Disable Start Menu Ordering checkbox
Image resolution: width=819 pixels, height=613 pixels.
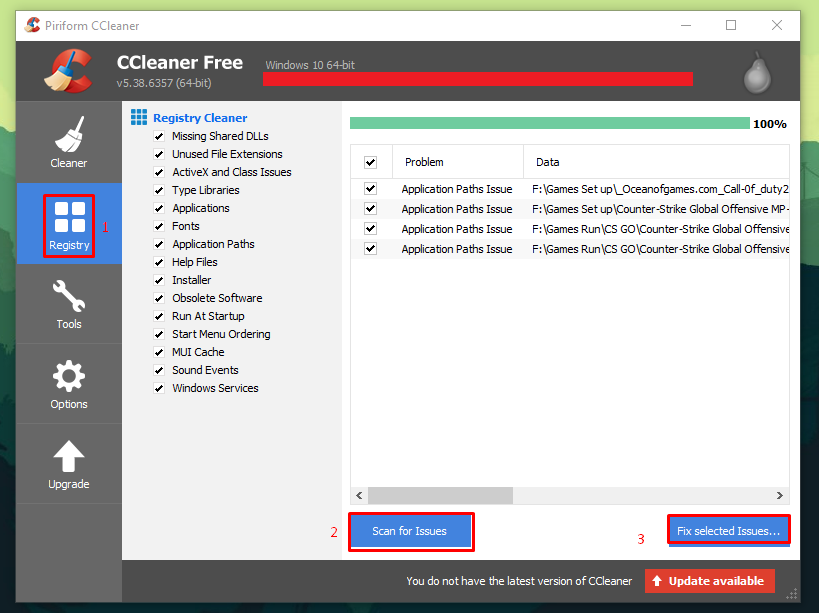(x=159, y=335)
